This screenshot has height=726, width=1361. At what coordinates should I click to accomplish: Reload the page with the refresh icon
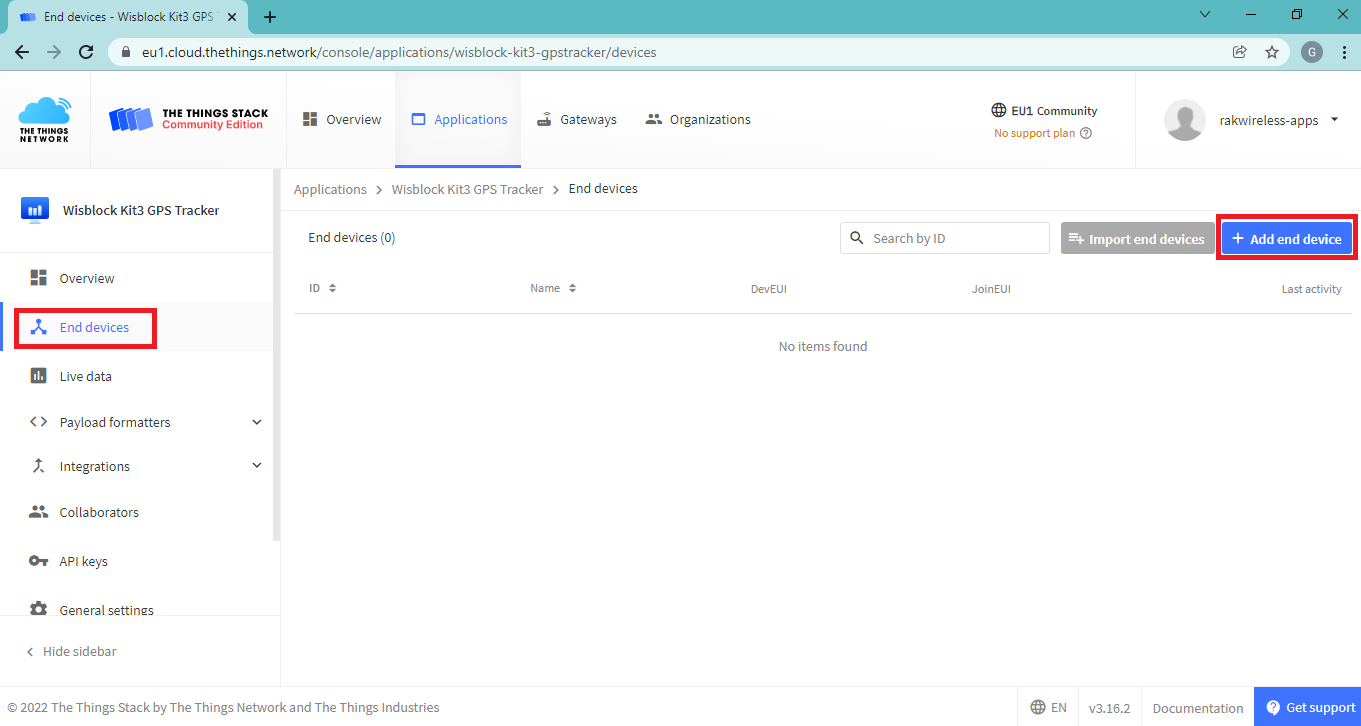tap(86, 52)
